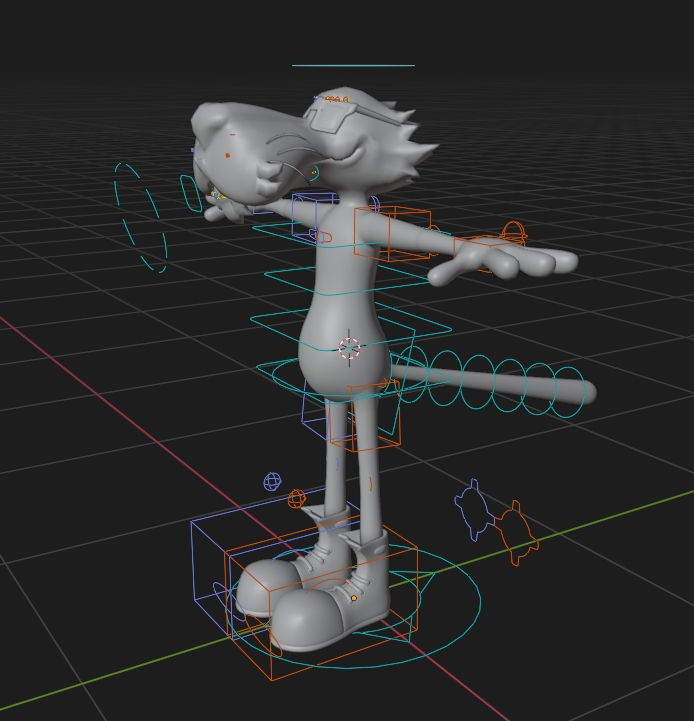Select the large dashed teal ellipse control
This screenshot has width=694, height=721.
[x=140, y=218]
